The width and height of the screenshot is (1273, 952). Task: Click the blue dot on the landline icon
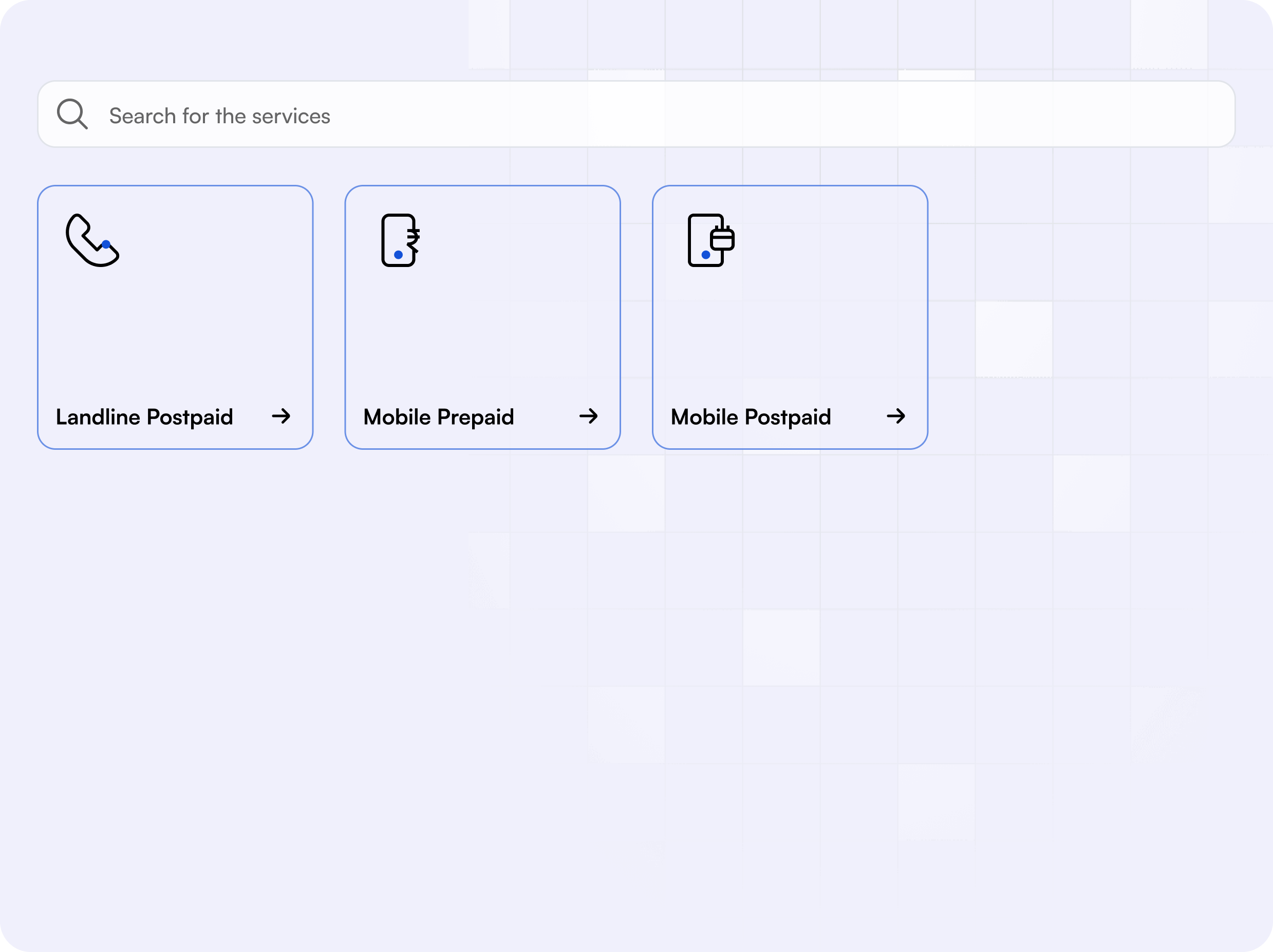tap(106, 244)
